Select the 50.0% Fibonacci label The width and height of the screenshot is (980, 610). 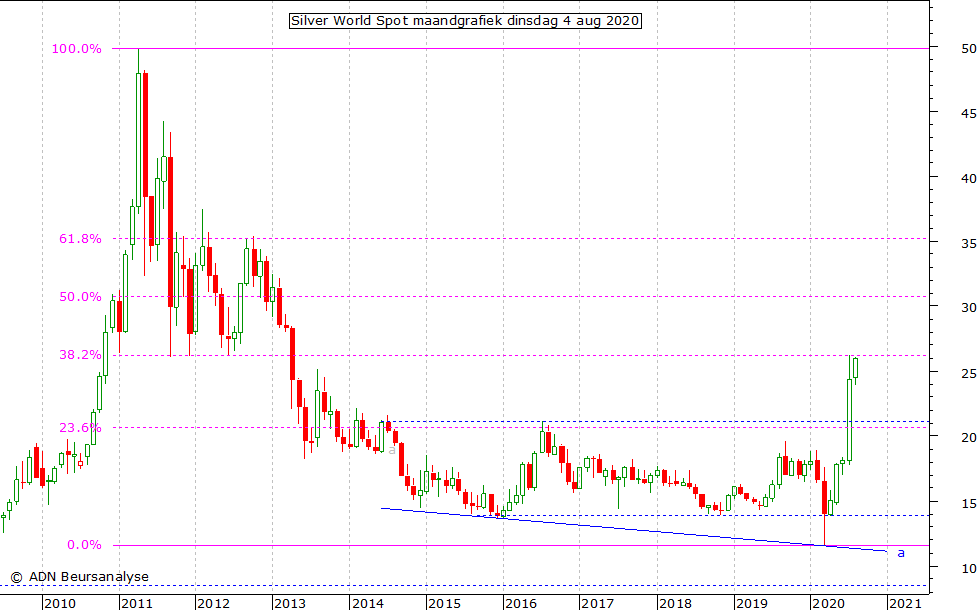click(80, 297)
